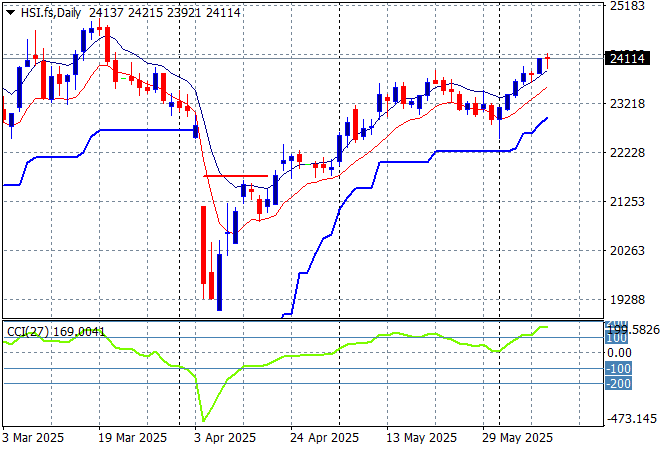Select the CCI(27) indicator label
This screenshot has width=660, height=450.
pos(27,332)
